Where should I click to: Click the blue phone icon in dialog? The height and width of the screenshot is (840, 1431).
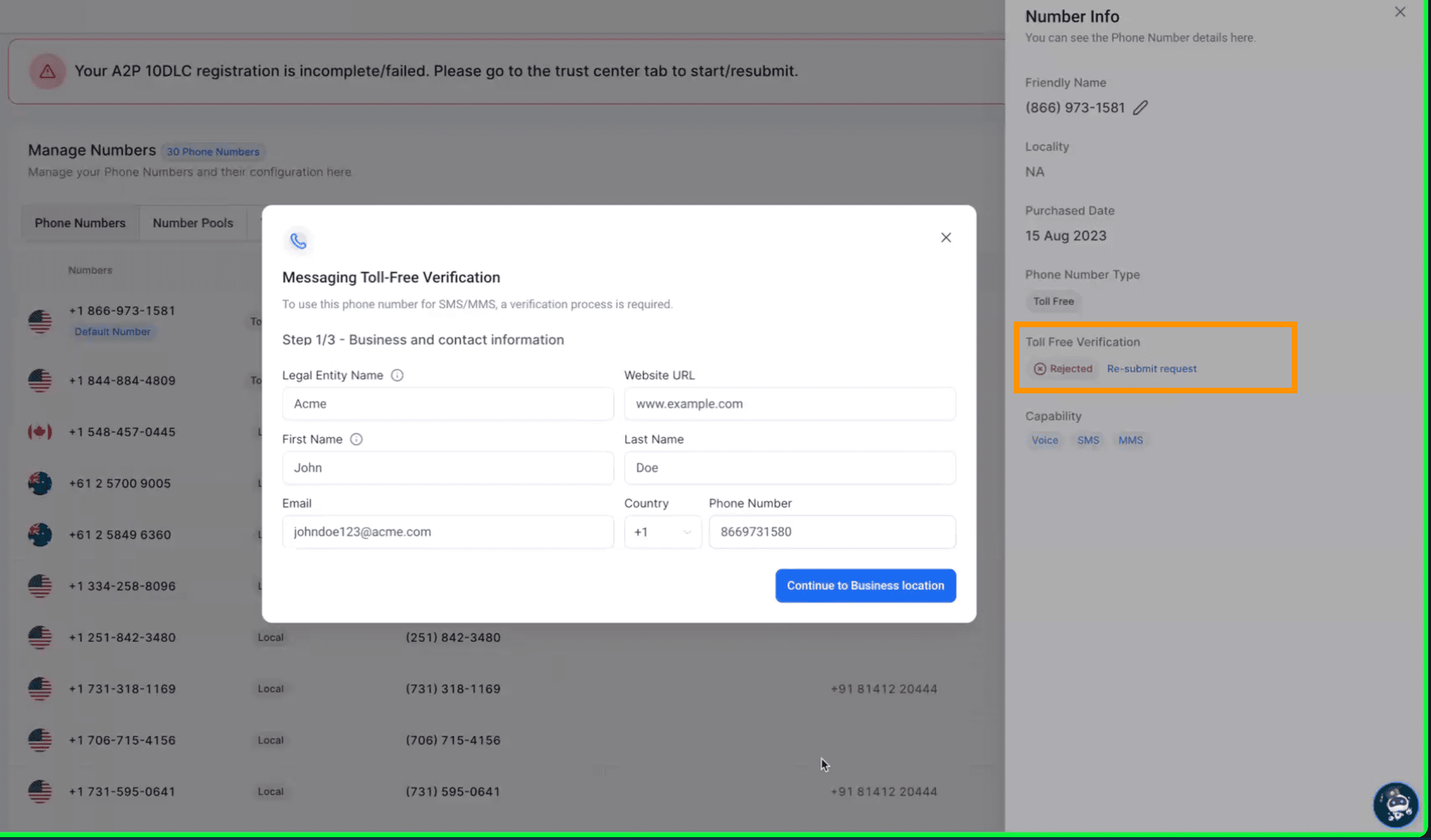(298, 241)
